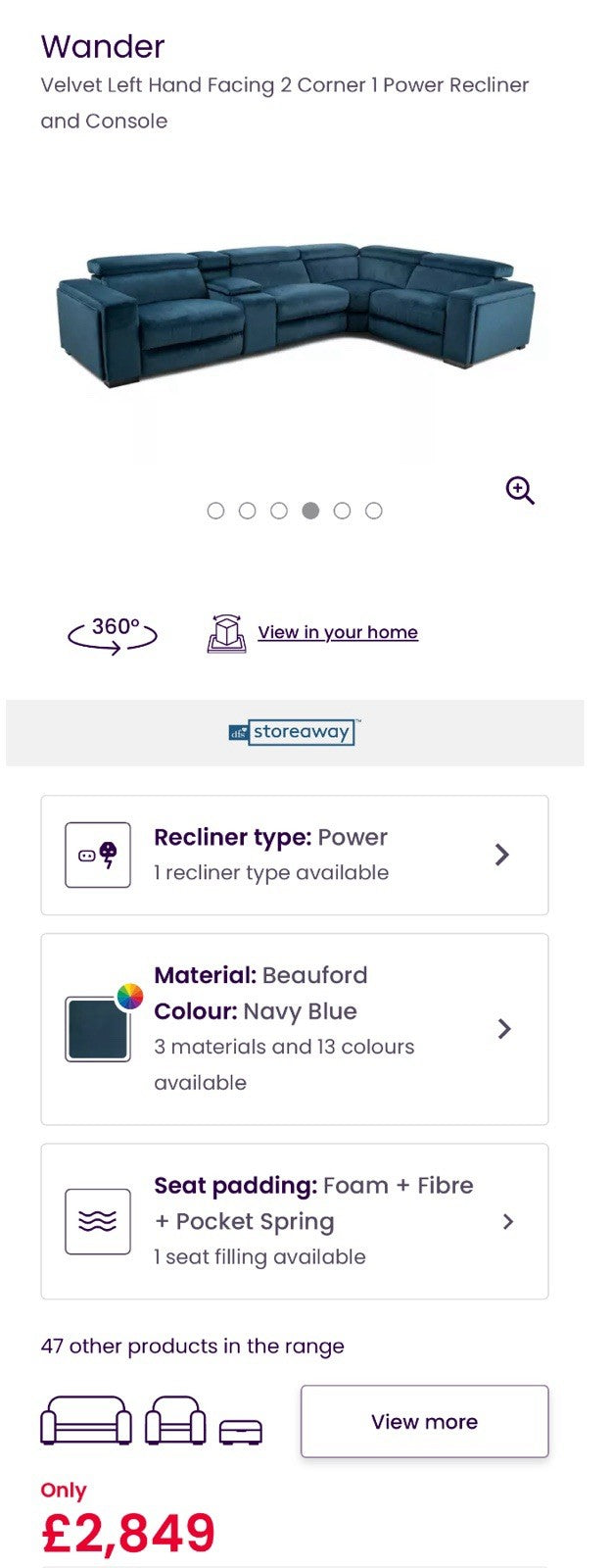Open the 360° rotation view icon
This screenshot has height=1568, width=612.
(x=113, y=634)
